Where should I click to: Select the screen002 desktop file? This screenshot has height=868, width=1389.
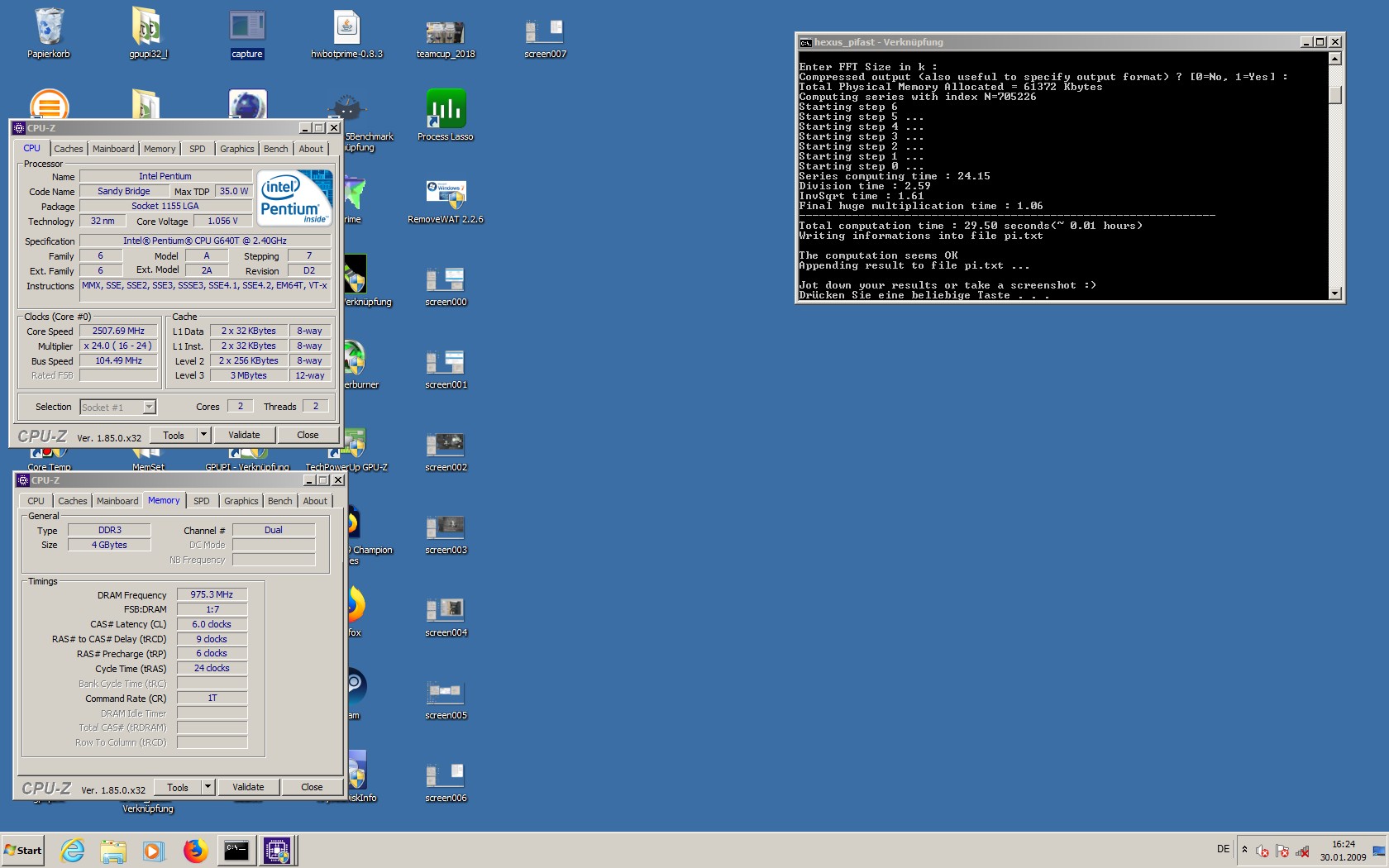click(x=446, y=451)
